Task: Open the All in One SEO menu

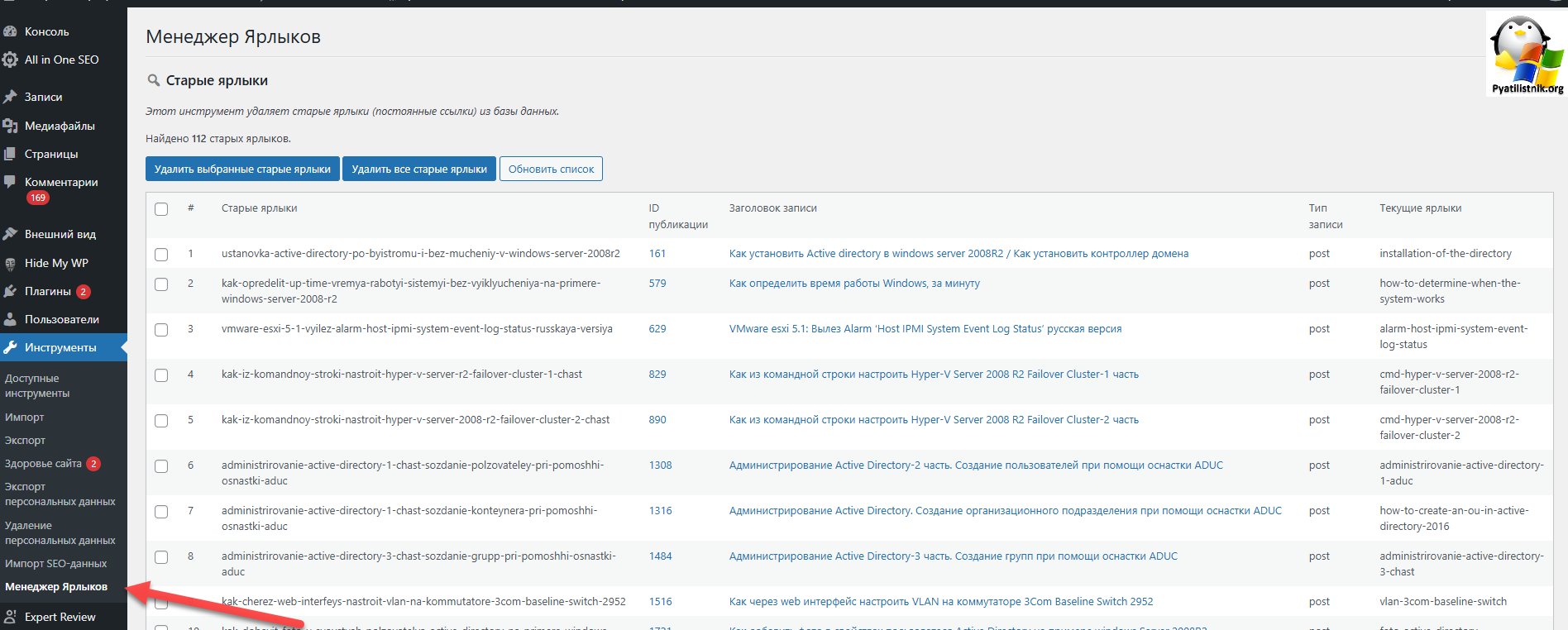Action: pos(64,60)
